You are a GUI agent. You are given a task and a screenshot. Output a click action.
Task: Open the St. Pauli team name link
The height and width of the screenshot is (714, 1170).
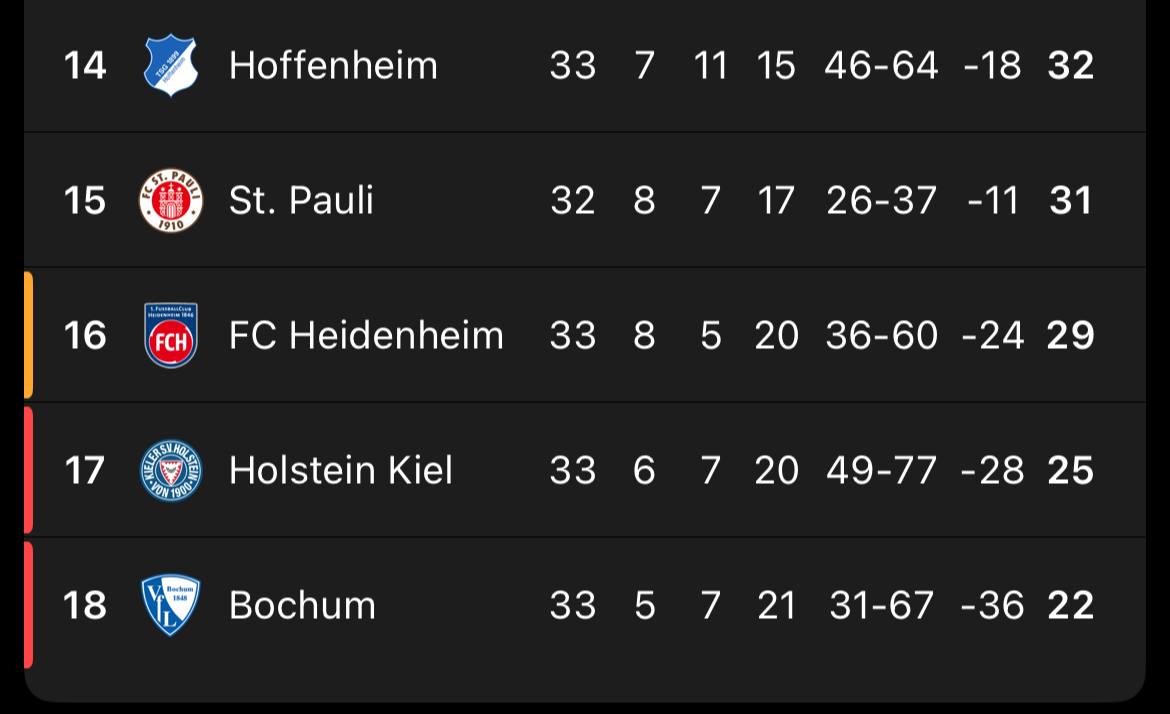coord(301,201)
